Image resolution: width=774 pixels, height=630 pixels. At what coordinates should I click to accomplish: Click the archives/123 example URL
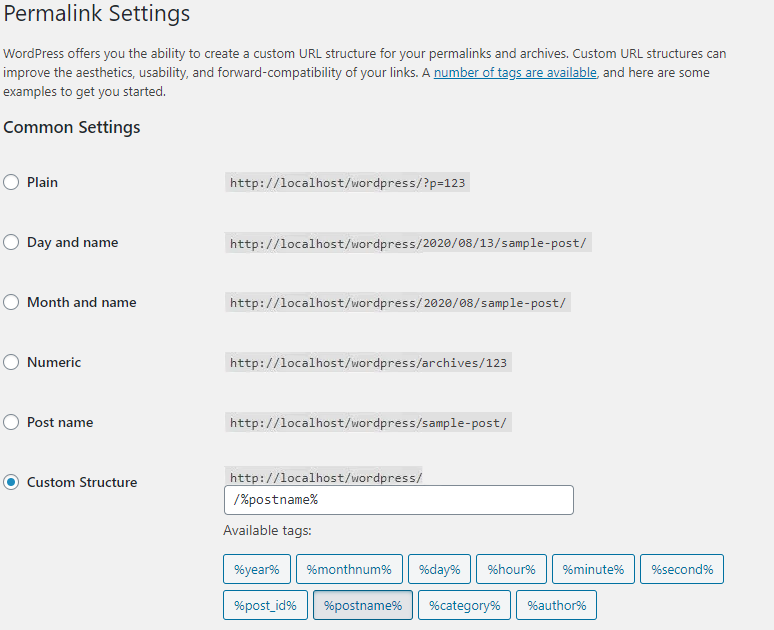pyautogui.click(x=368, y=363)
